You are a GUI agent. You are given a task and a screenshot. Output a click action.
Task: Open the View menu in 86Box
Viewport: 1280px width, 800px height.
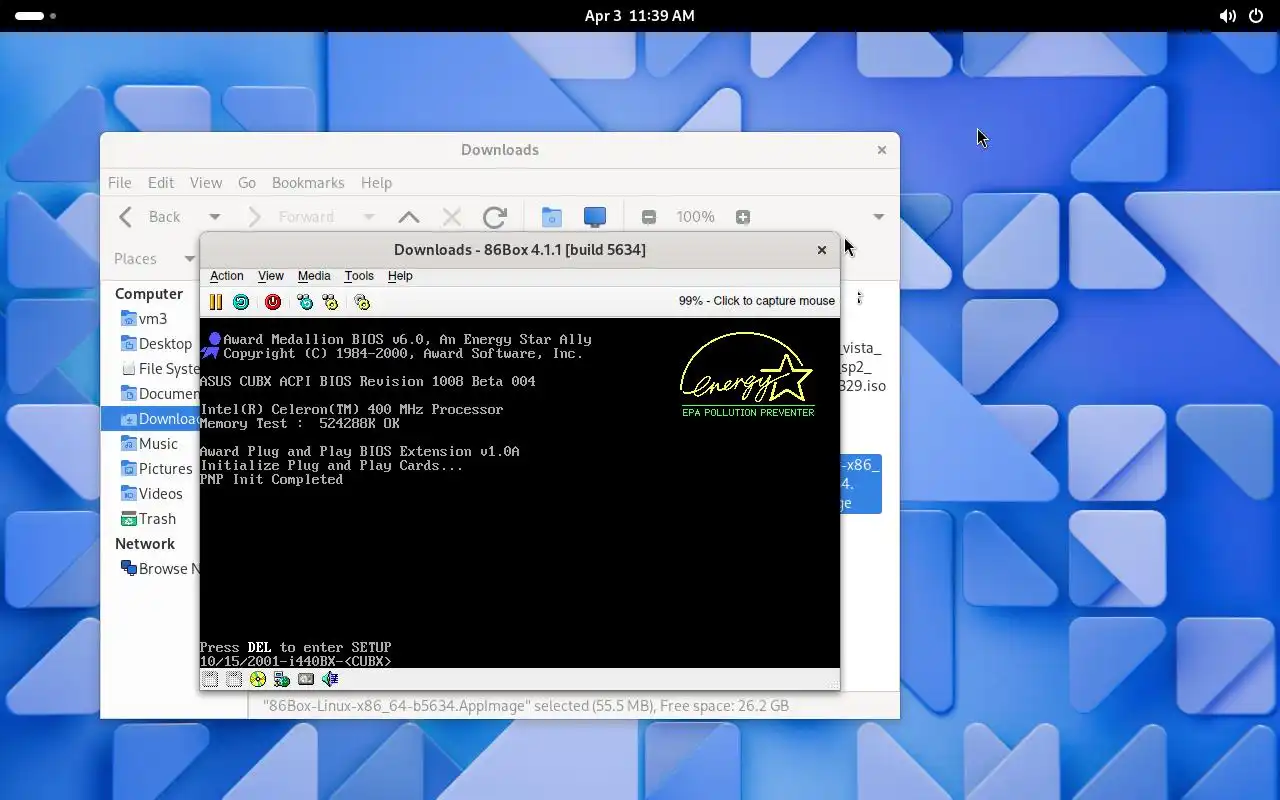point(271,276)
